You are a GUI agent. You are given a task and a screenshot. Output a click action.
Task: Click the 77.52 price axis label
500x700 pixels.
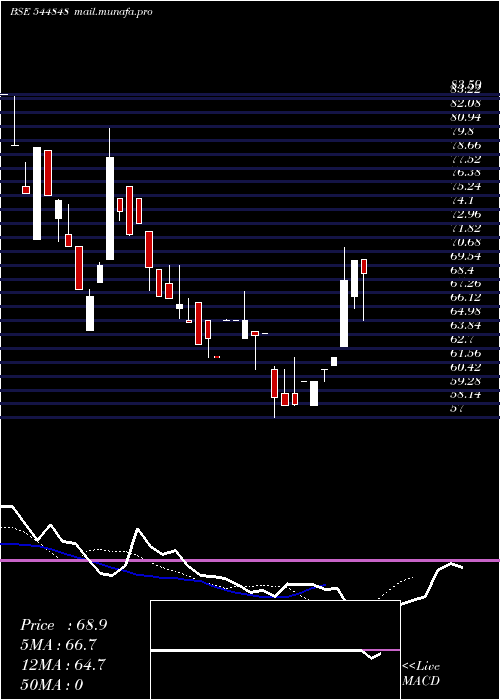click(x=466, y=159)
